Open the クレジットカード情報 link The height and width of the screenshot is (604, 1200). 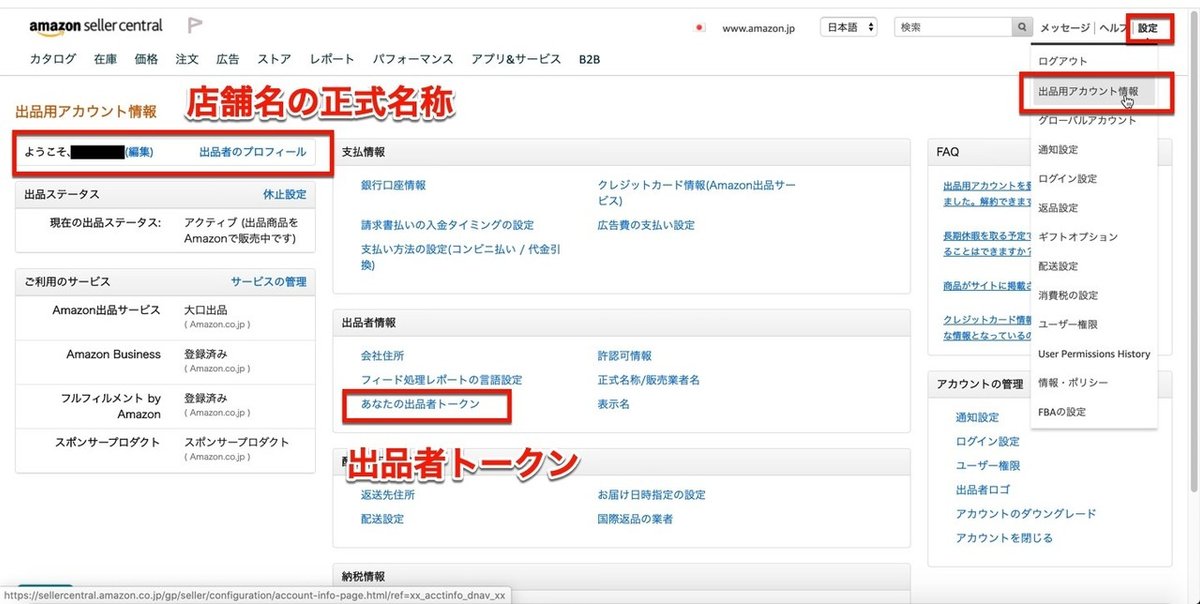tap(697, 194)
